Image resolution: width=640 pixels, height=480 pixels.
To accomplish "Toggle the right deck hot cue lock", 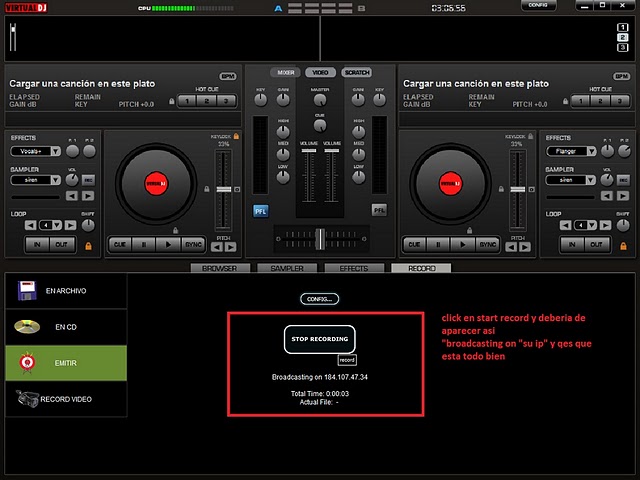I will pos(565,101).
